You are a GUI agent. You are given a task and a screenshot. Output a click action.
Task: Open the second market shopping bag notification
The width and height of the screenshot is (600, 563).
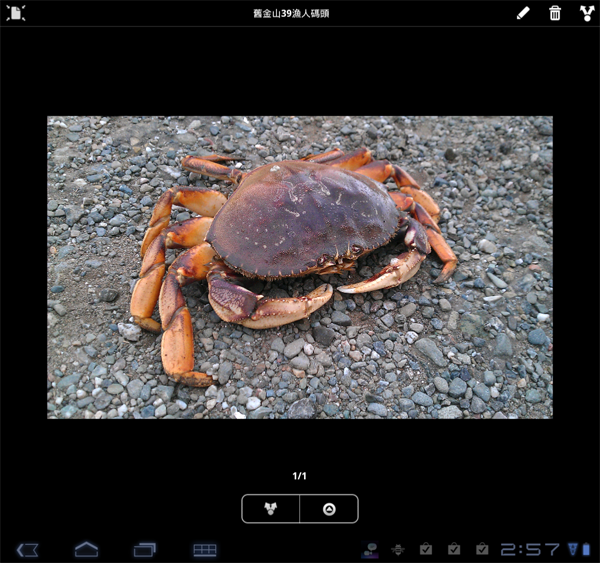coord(454,549)
